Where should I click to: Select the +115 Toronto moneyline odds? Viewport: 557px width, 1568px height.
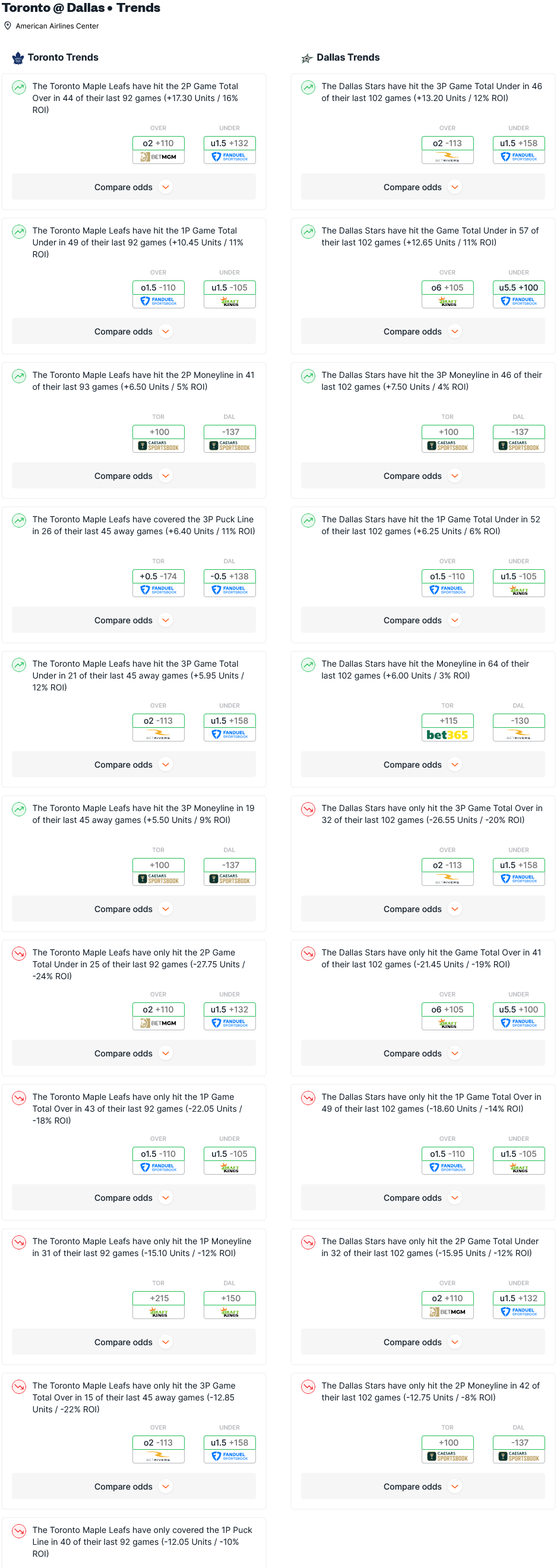(448, 721)
